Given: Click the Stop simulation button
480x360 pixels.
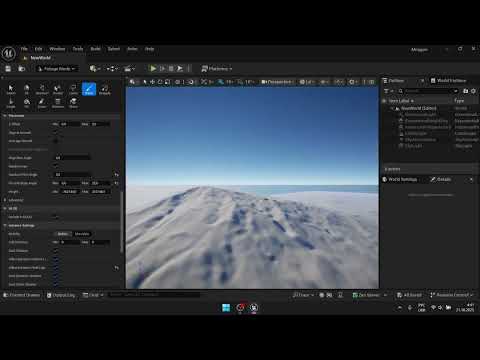Looking at the screenshot, I should point(171,68).
